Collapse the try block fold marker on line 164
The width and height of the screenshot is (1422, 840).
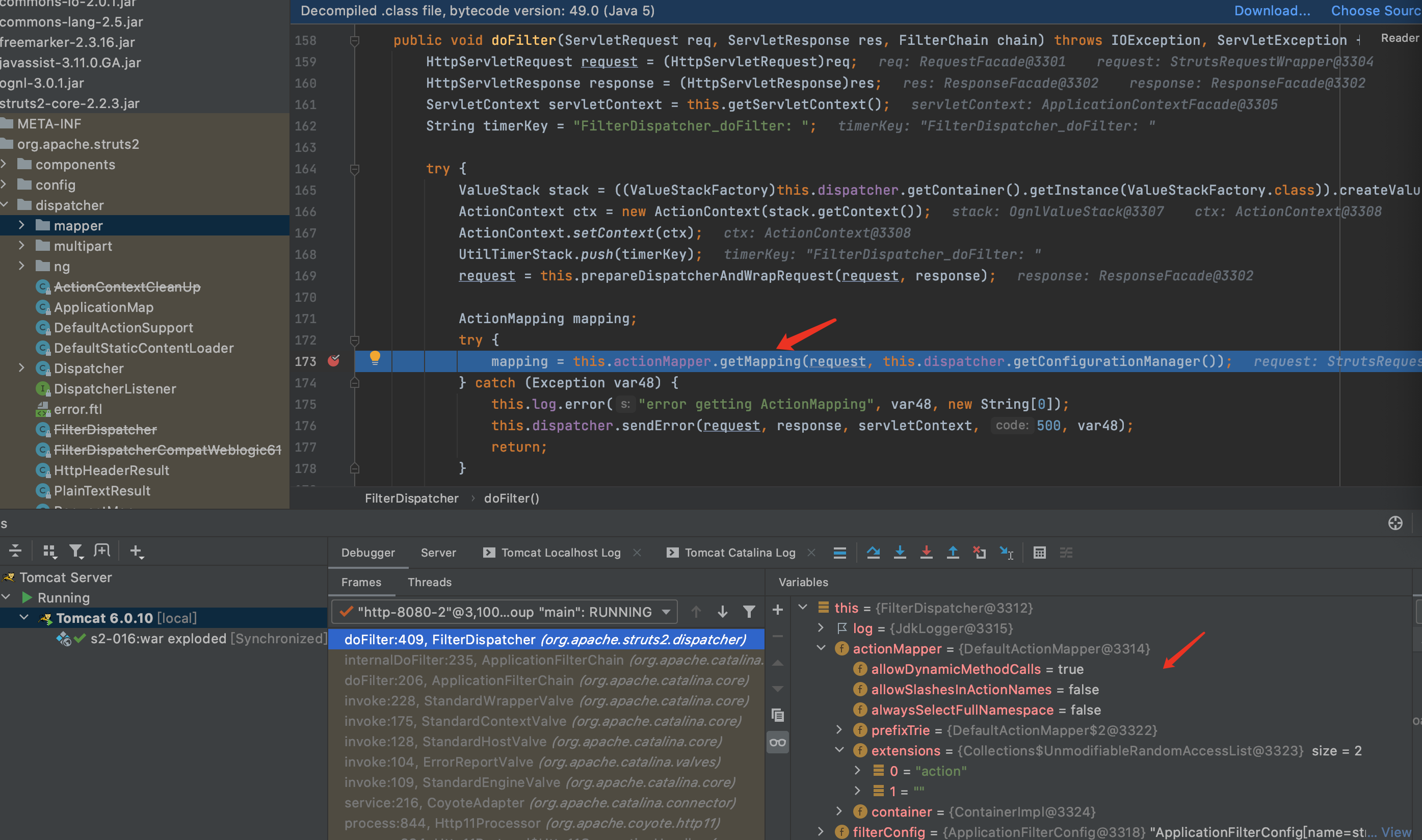pos(355,169)
